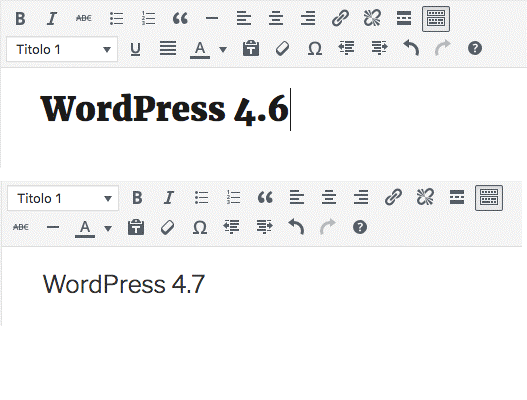Clear formatting in the WordPress 4.6 toolbar
Viewport: 527px width, 400px height.
[x=282, y=48]
